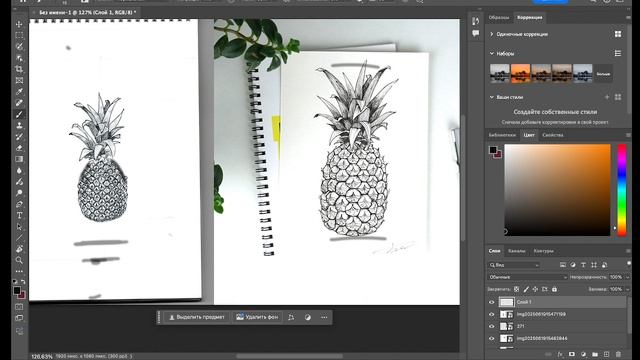Open the Color panel flyout menu

[x=628, y=135]
